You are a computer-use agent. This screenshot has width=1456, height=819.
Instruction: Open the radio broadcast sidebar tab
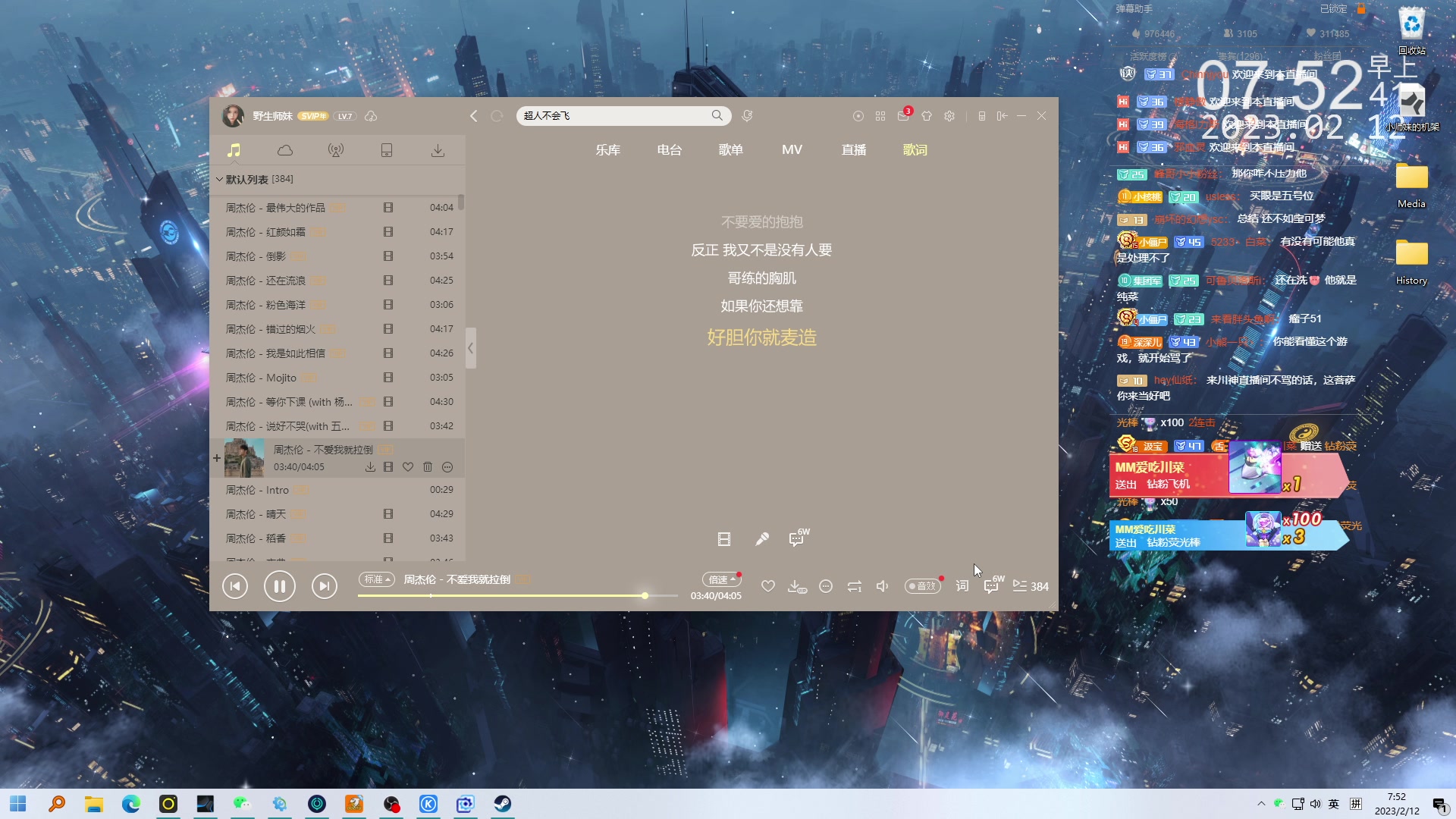(x=336, y=150)
